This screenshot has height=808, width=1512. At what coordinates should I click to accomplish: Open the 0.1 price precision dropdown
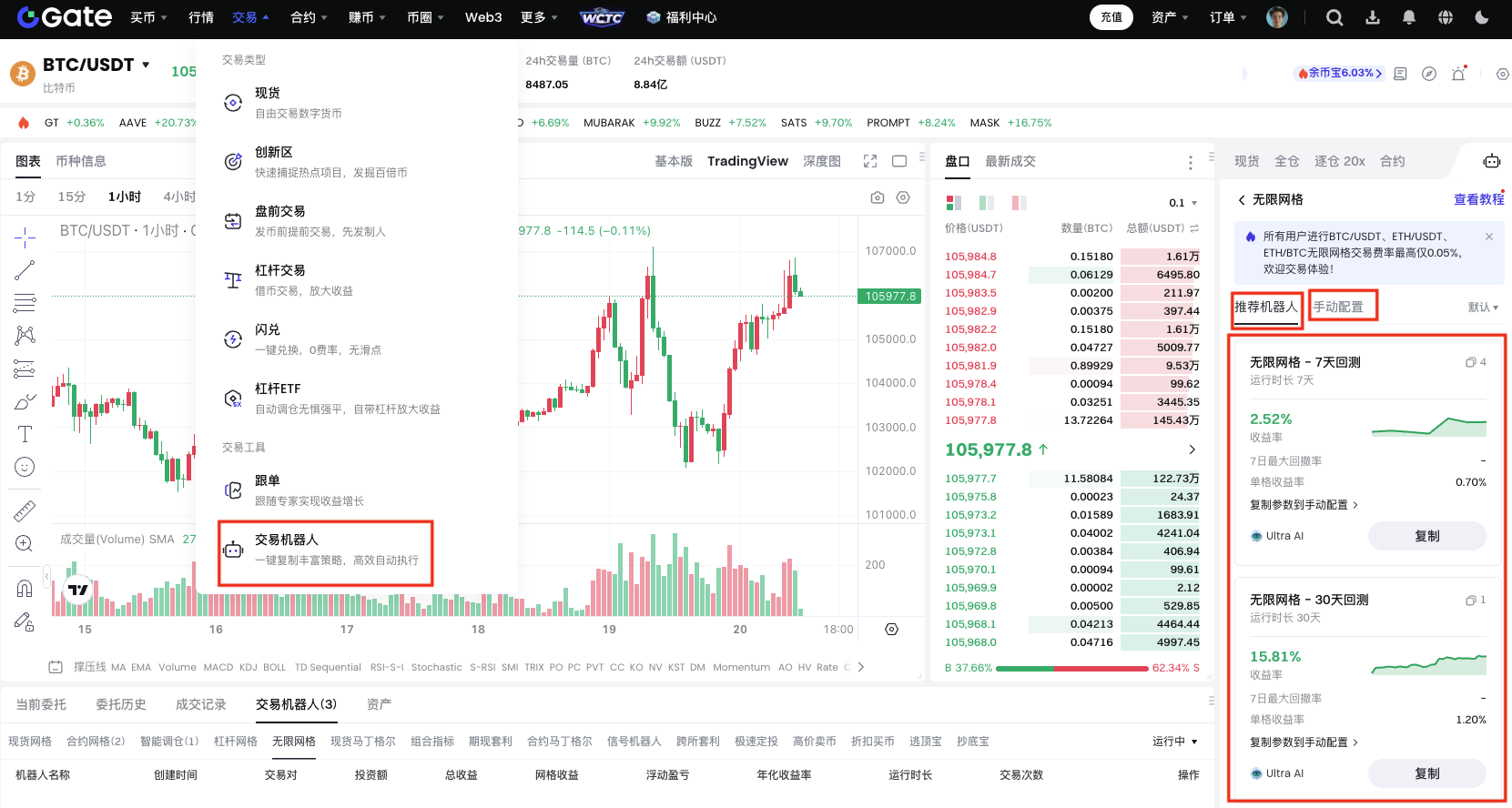(1183, 203)
